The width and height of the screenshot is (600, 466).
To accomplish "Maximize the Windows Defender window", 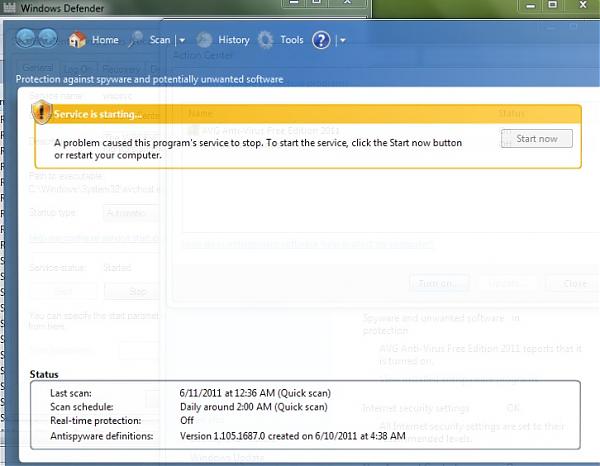I will tap(317, 3).
